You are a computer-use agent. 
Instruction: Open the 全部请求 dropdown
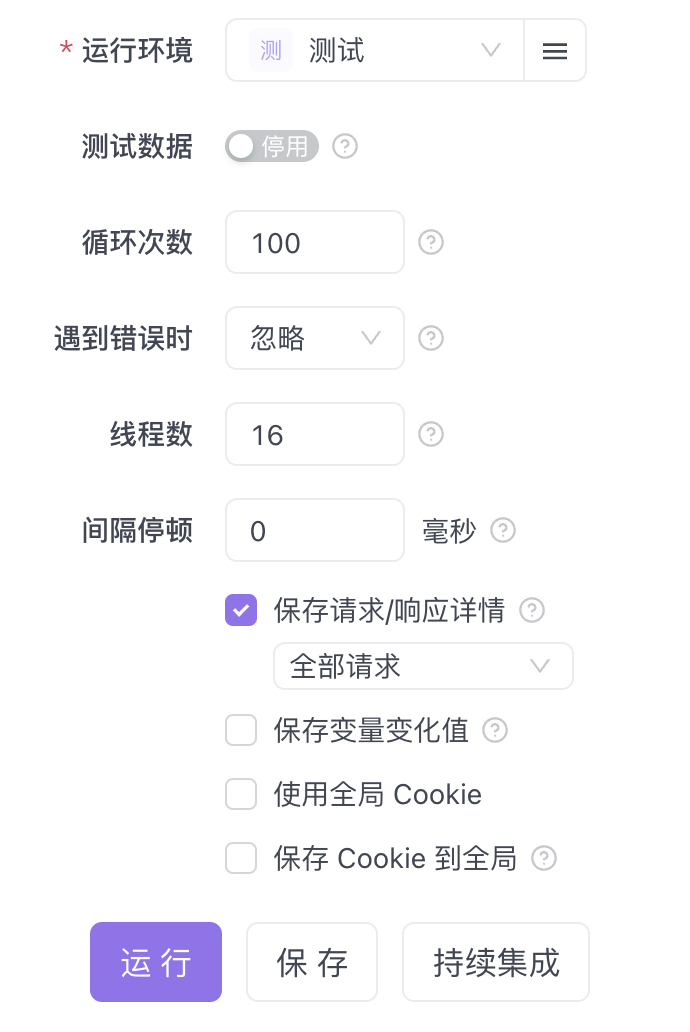click(423, 666)
